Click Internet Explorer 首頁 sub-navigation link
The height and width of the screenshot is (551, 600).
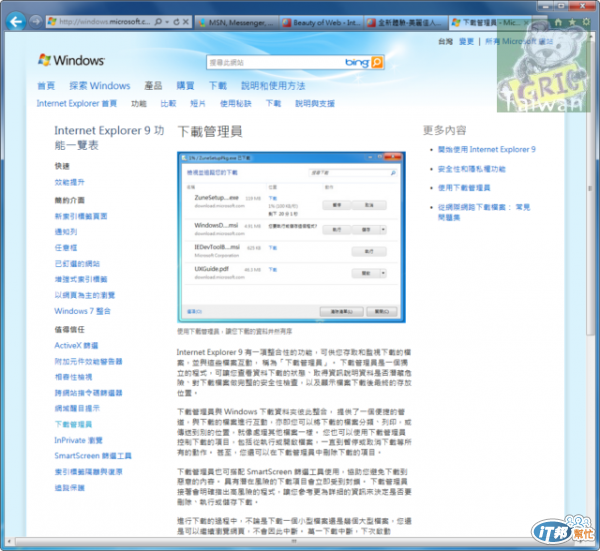pos(77,103)
